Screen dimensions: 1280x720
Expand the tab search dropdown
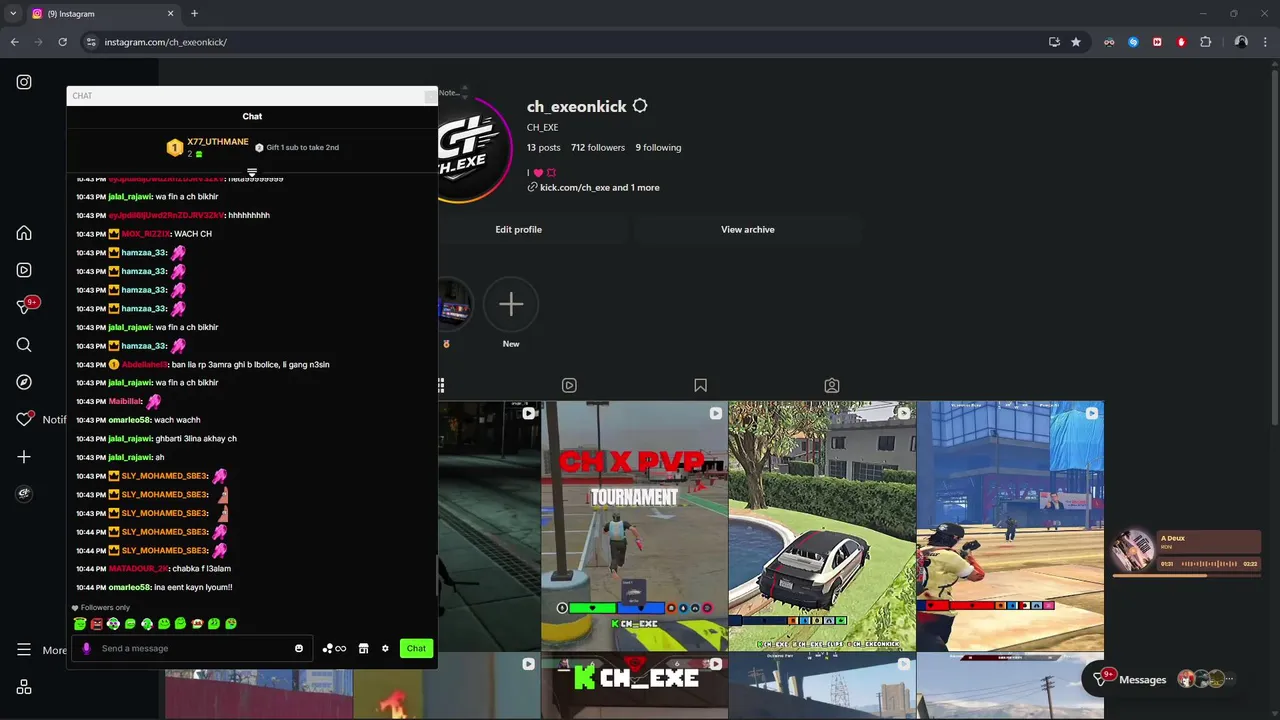13,14
